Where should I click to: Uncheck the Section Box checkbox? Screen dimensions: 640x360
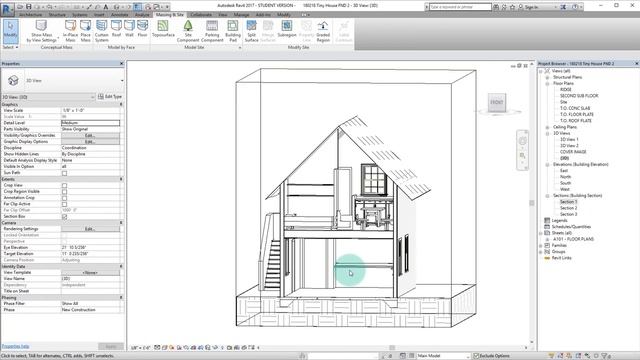pyautogui.click(x=64, y=217)
